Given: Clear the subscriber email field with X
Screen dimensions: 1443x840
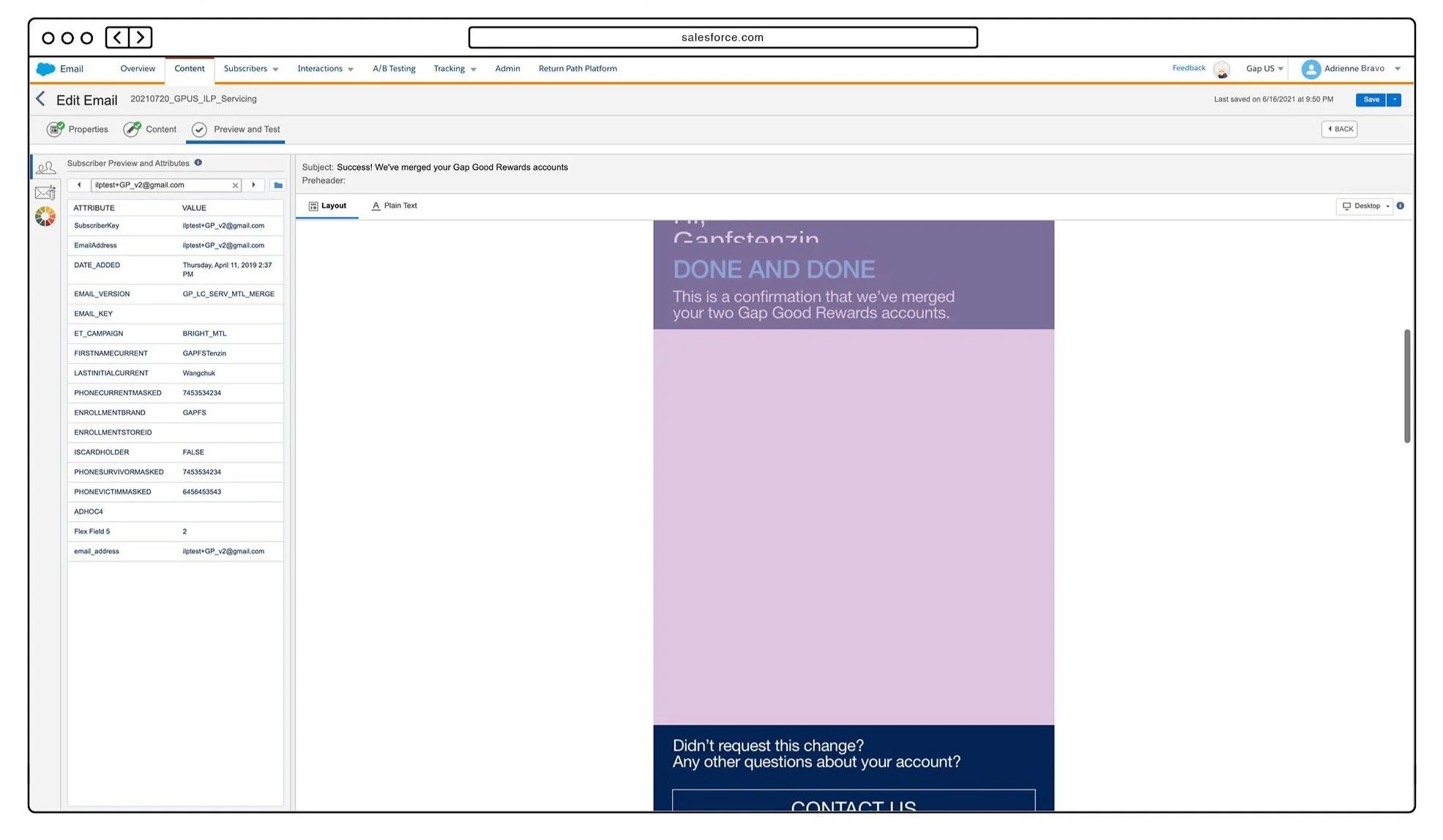Looking at the screenshot, I should click(x=235, y=185).
